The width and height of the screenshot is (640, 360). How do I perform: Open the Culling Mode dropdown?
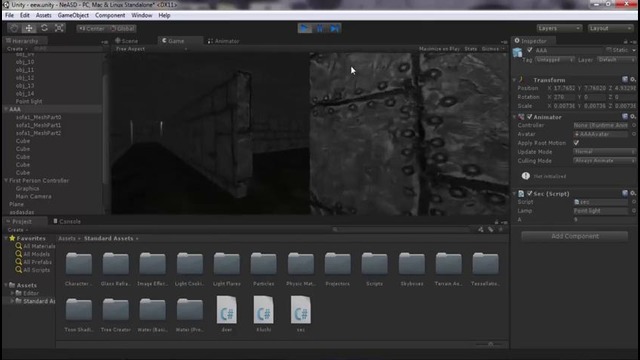(604, 161)
